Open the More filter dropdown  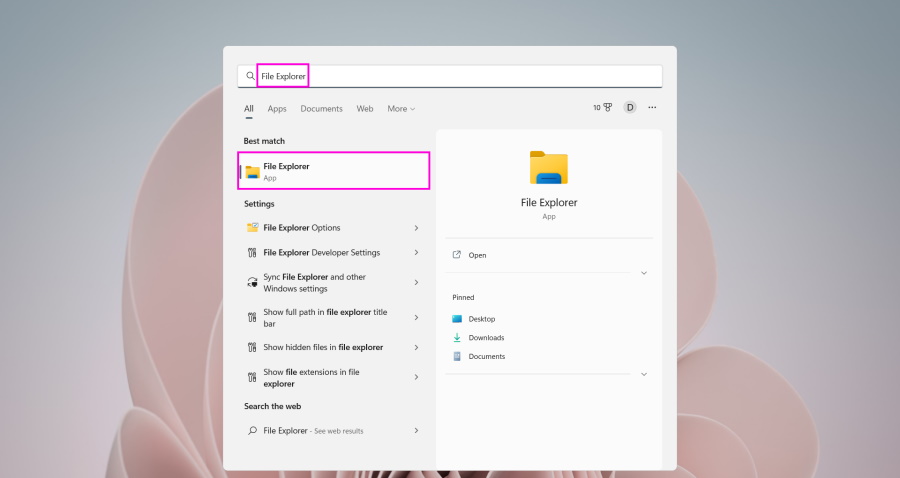(x=401, y=109)
